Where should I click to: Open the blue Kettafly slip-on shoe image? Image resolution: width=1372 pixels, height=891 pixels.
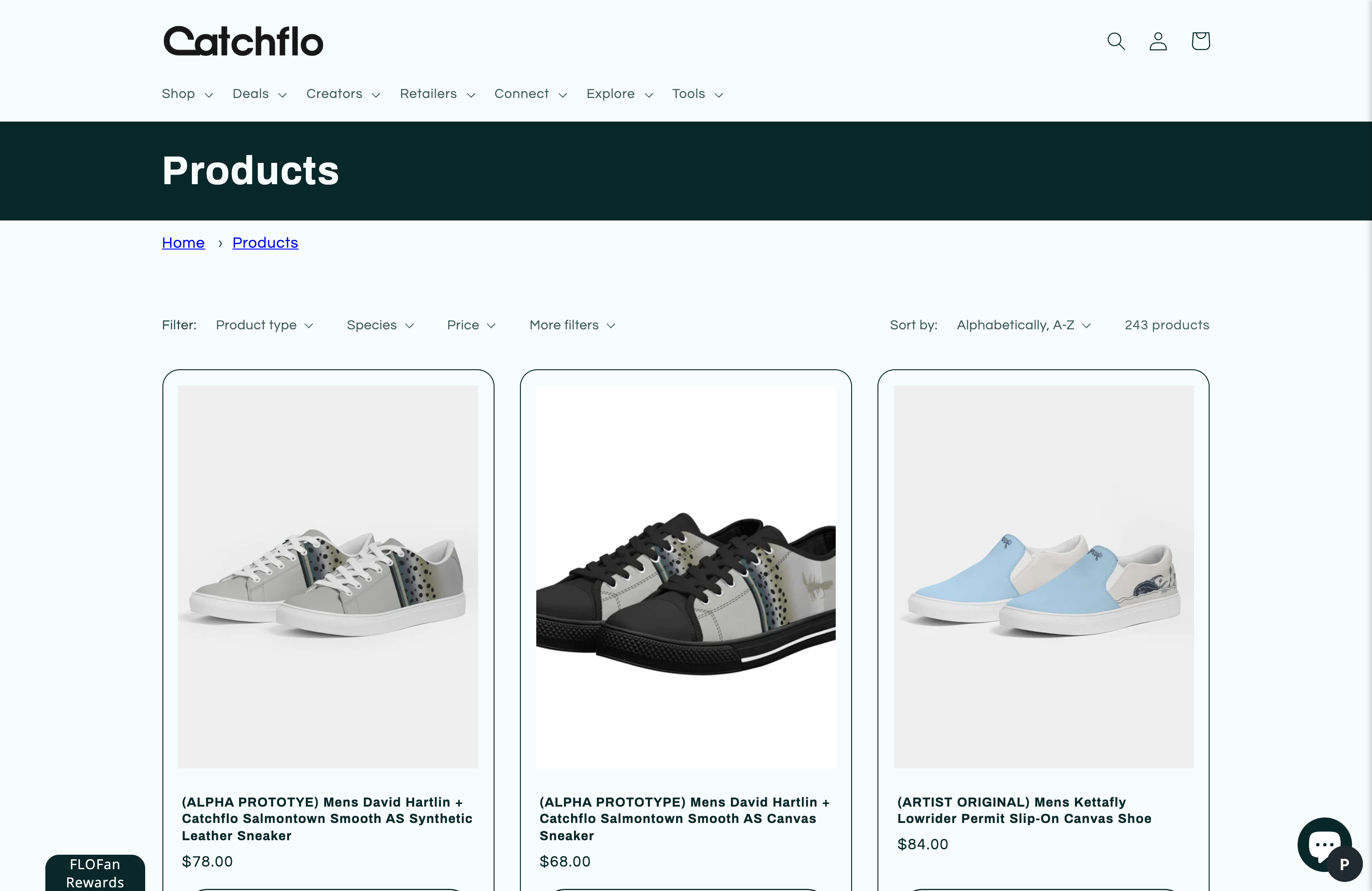[x=1044, y=576]
